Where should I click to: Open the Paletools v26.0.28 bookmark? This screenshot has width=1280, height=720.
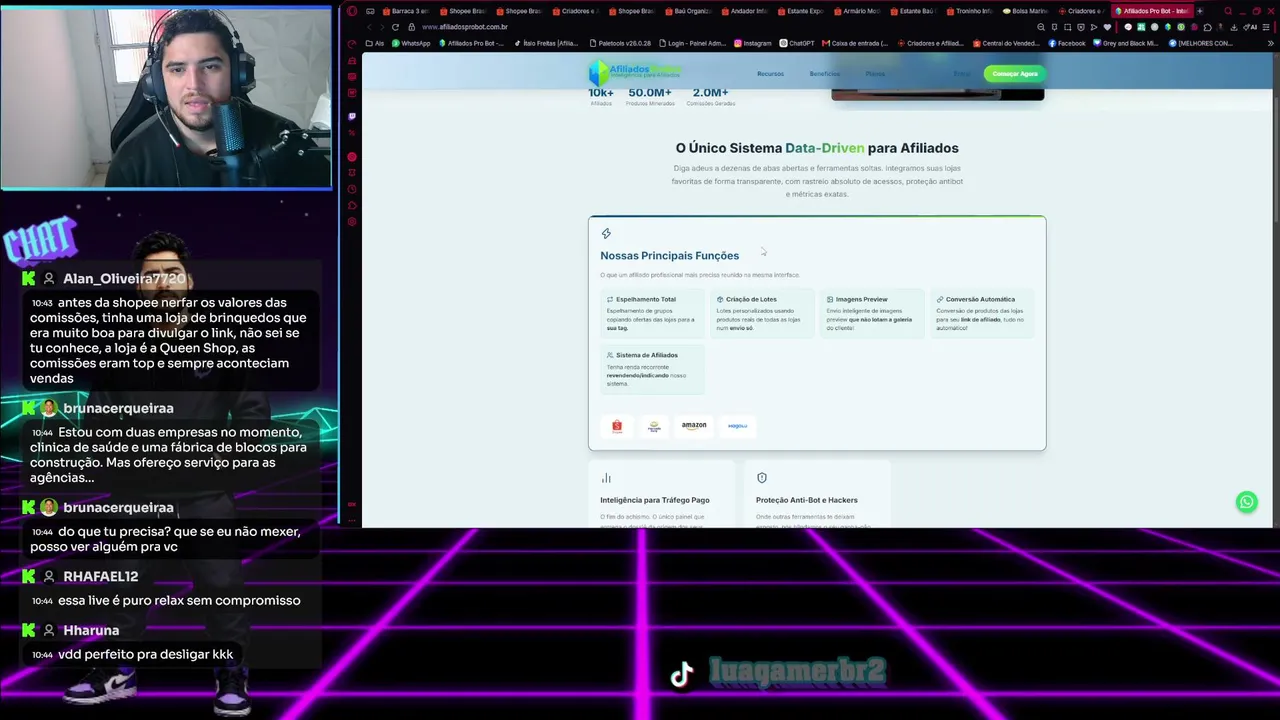click(x=620, y=44)
